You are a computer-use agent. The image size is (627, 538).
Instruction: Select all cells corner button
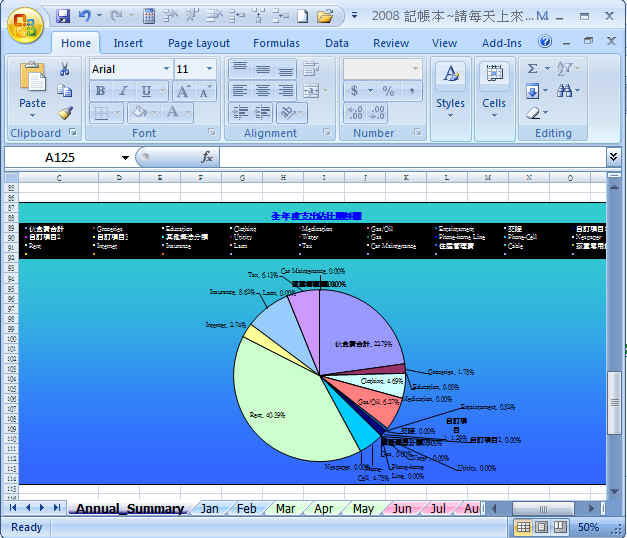[12, 178]
